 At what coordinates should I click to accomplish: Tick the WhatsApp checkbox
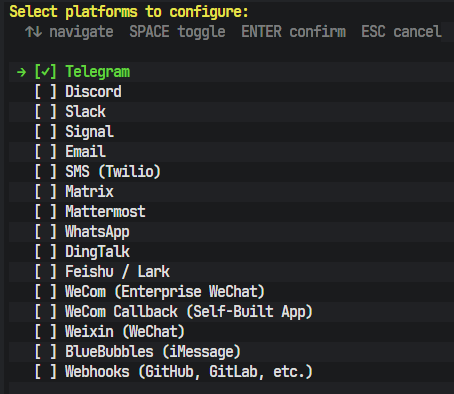click(46, 232)
